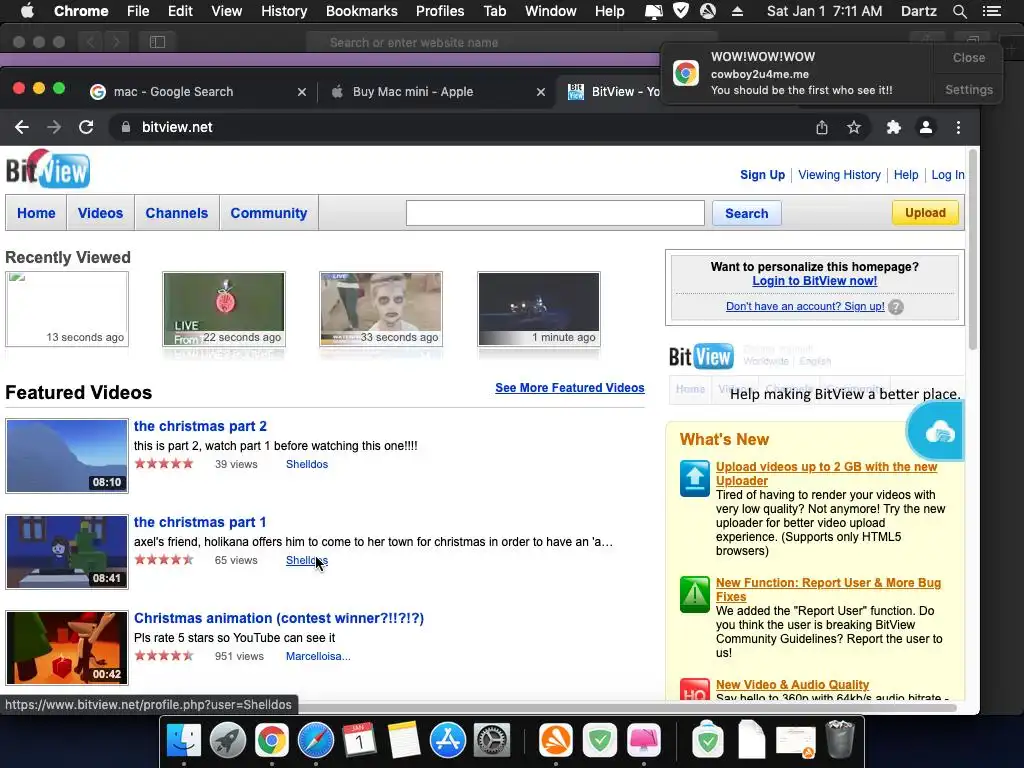Screen dimensions: 1024x768
Task: Switch to the mac - Google Search tab
Action: tap(173, 92)
